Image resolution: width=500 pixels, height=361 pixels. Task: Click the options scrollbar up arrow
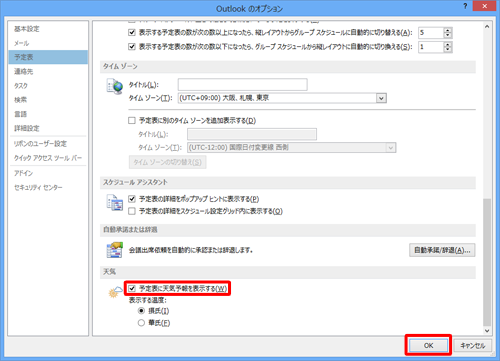coord(487,27)
